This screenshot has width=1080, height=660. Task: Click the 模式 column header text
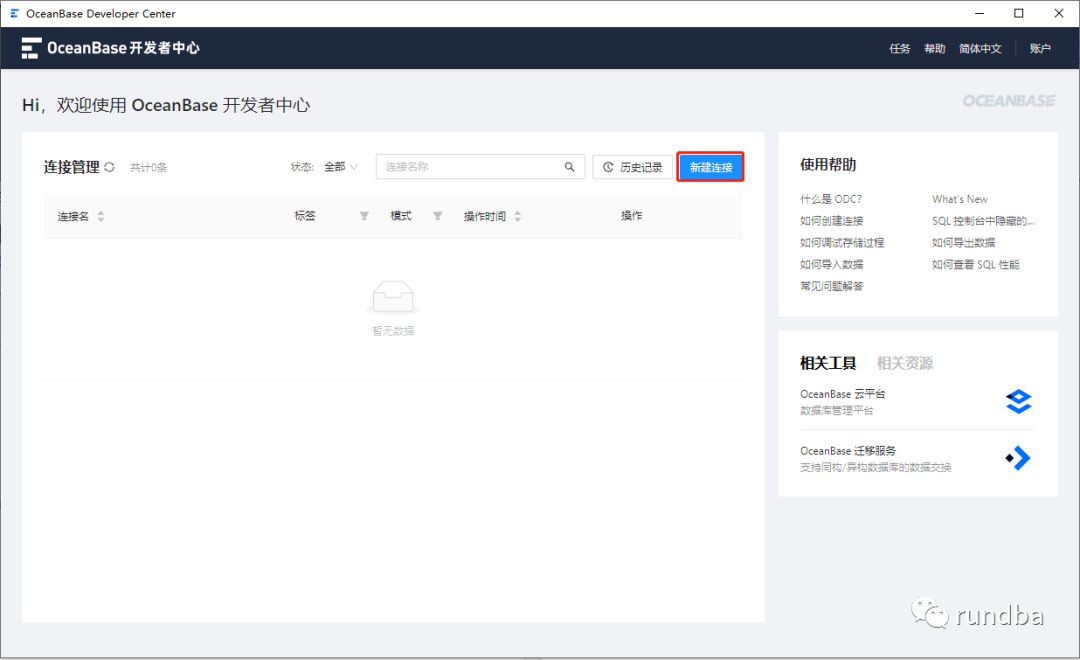(x=401, y=216)
